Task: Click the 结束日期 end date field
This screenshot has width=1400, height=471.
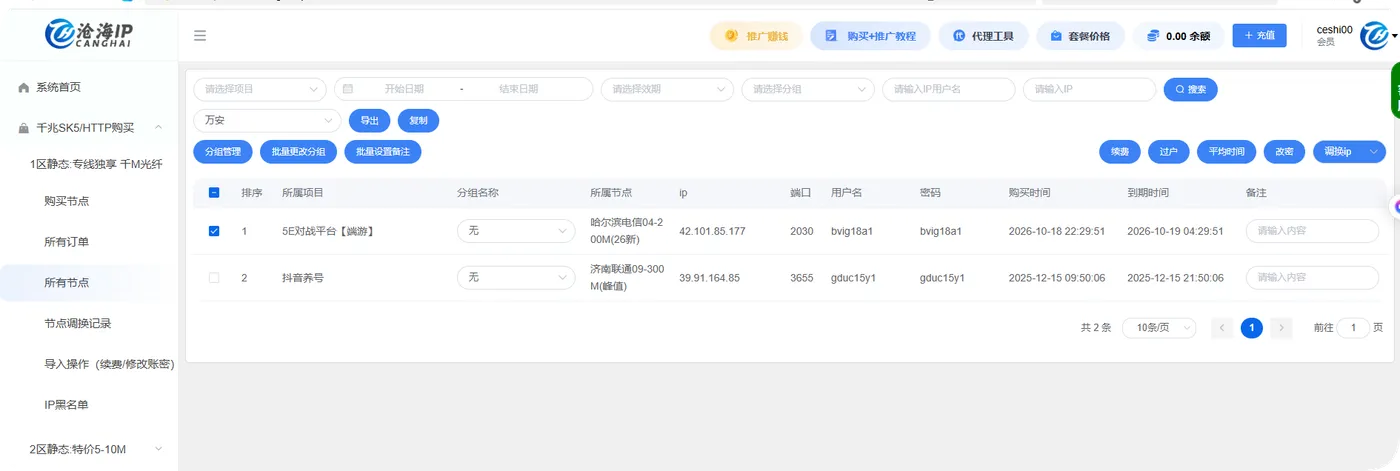Action: click(518, 89)
